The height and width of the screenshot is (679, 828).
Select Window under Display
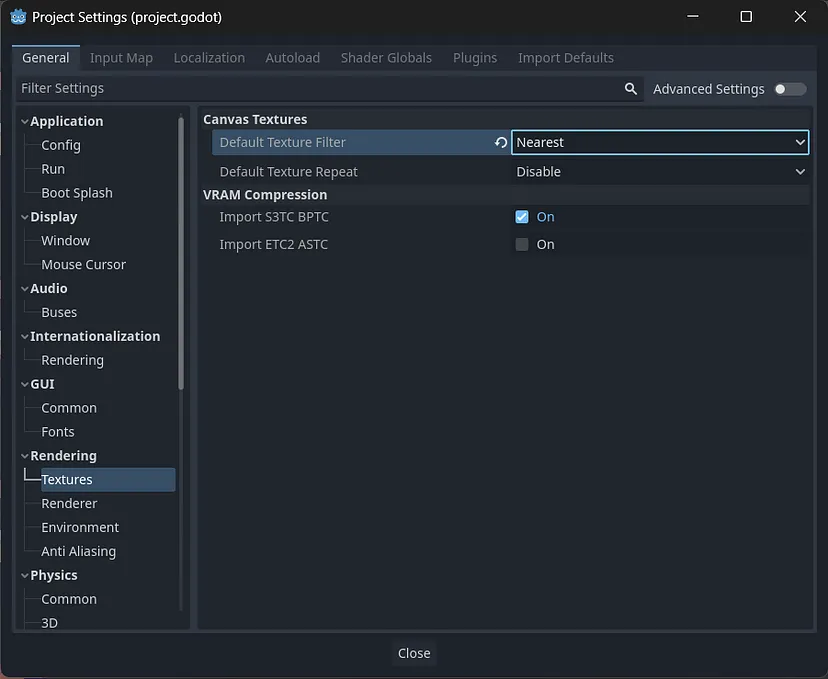[65, 241]
